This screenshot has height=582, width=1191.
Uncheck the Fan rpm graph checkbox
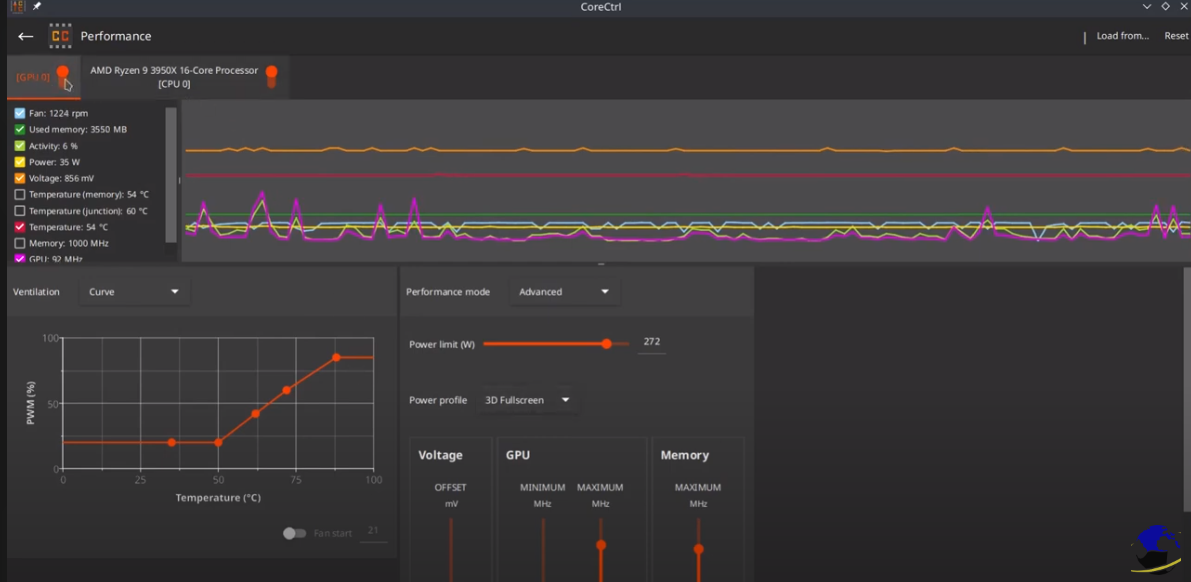20,113
